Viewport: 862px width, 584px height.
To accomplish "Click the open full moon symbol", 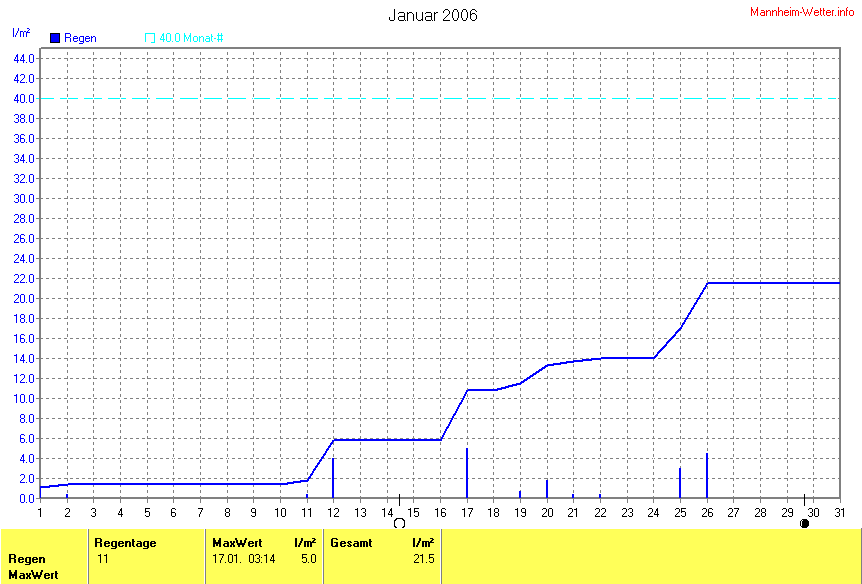I will point(399,522).
